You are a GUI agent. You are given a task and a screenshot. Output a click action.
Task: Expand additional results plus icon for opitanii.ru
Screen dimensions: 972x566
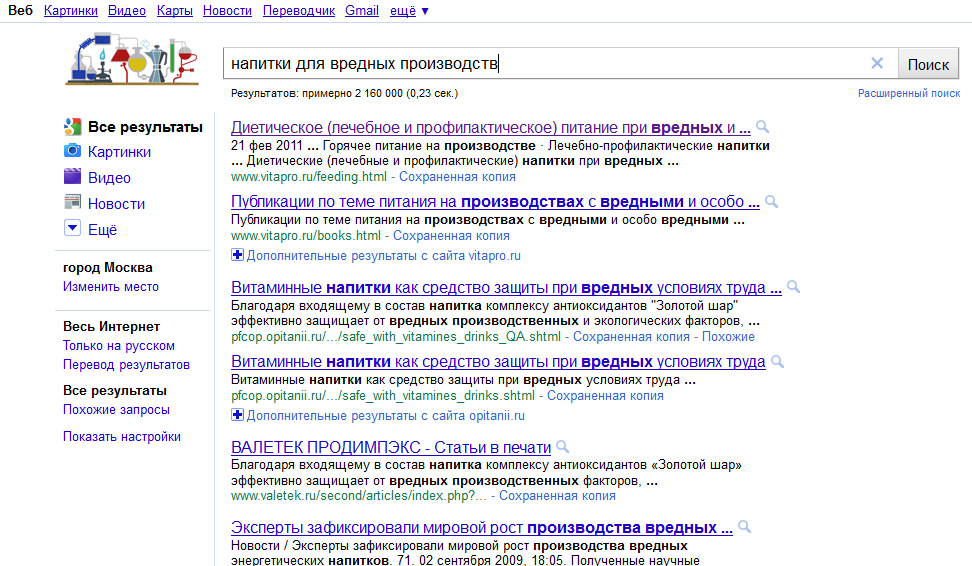237,415
